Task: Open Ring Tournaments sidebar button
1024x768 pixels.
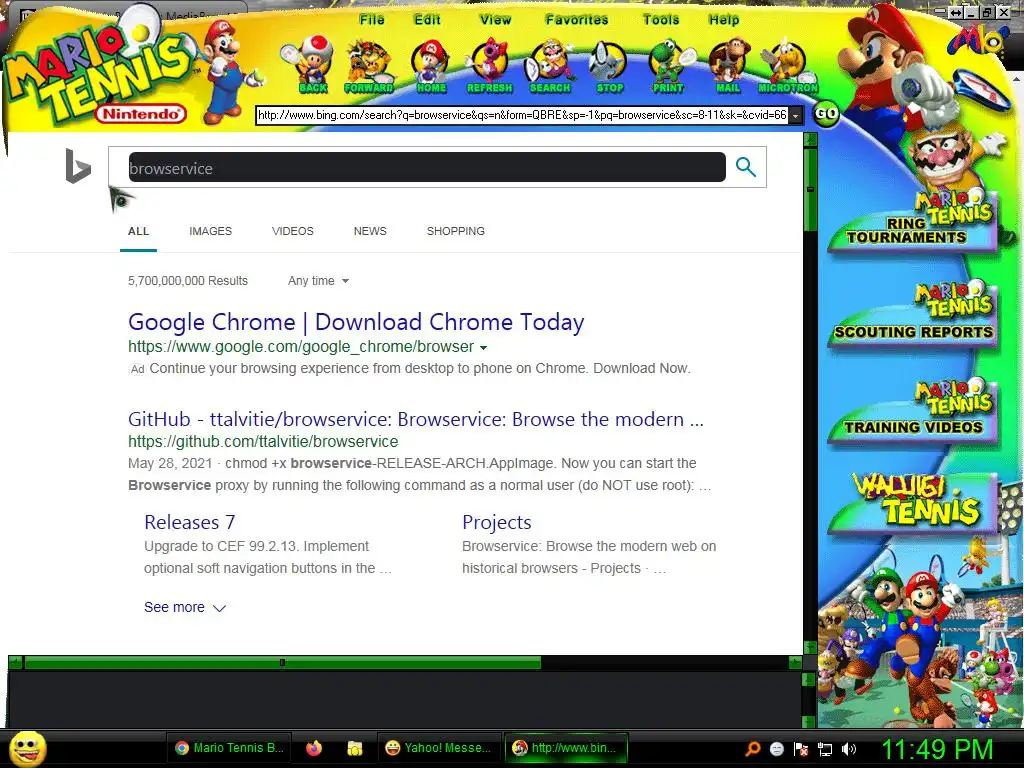Action: click(x=912, y=222)
